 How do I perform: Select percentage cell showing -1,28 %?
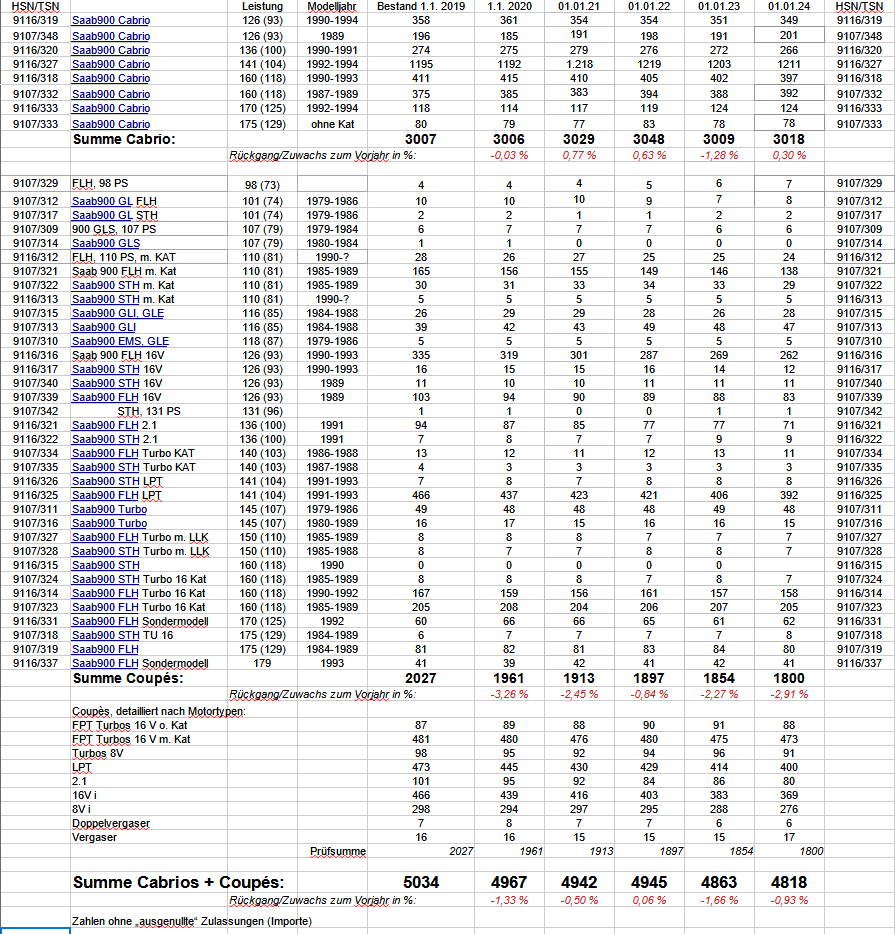[719, 155]
